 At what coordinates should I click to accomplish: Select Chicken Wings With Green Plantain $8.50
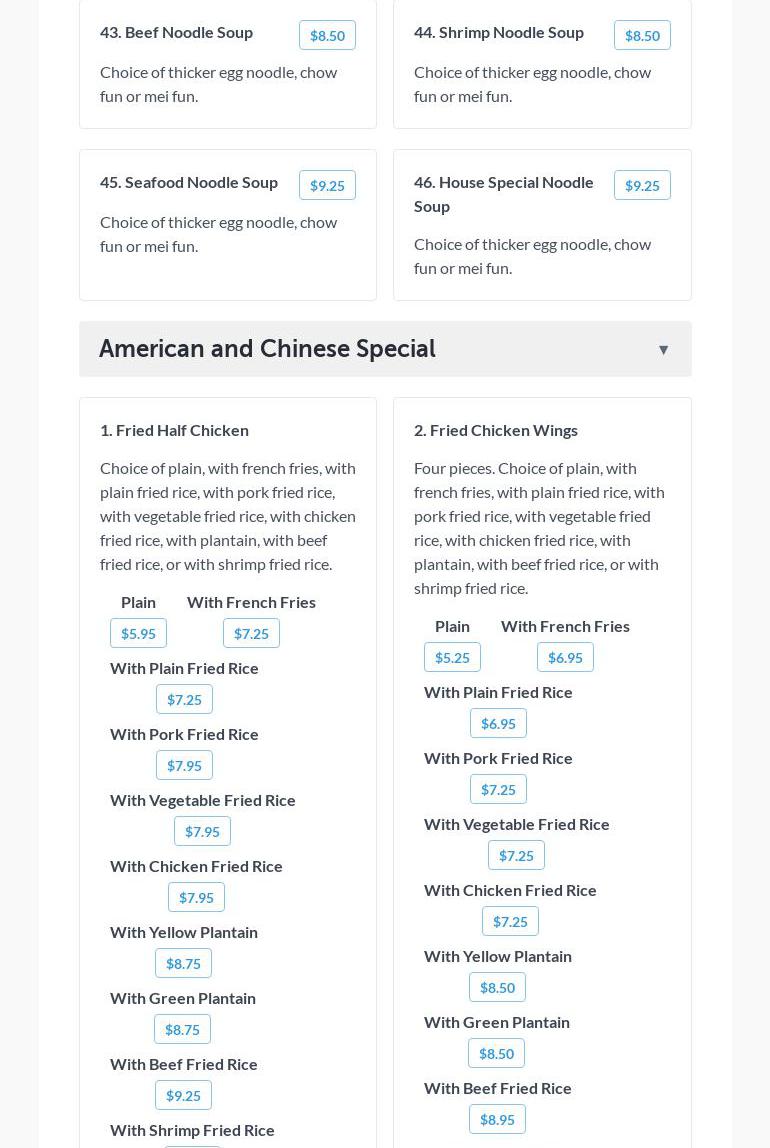coord(496,1054)
